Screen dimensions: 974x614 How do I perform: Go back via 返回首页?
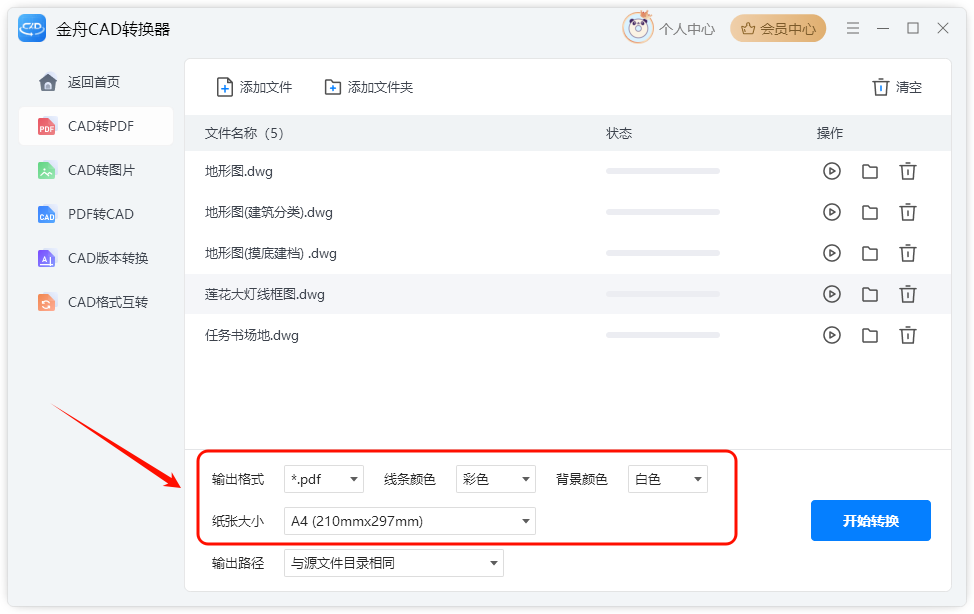click(96, 82)
